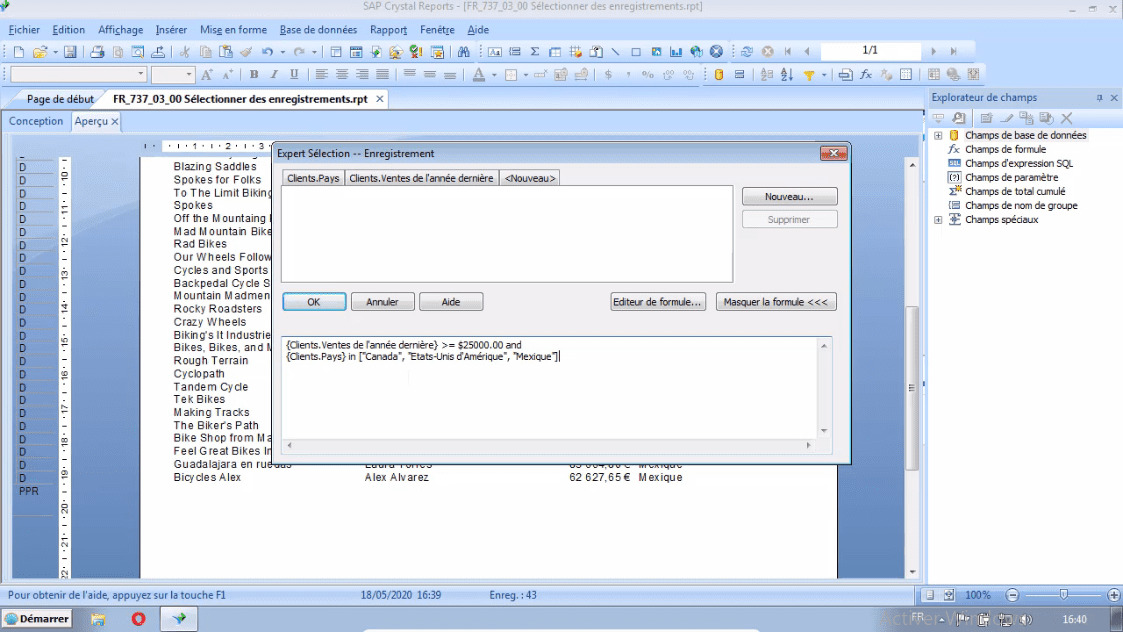The height and width of the screenshot is (632, 1123).
Task: Expand Champs de base de données node
Action: 938,135
